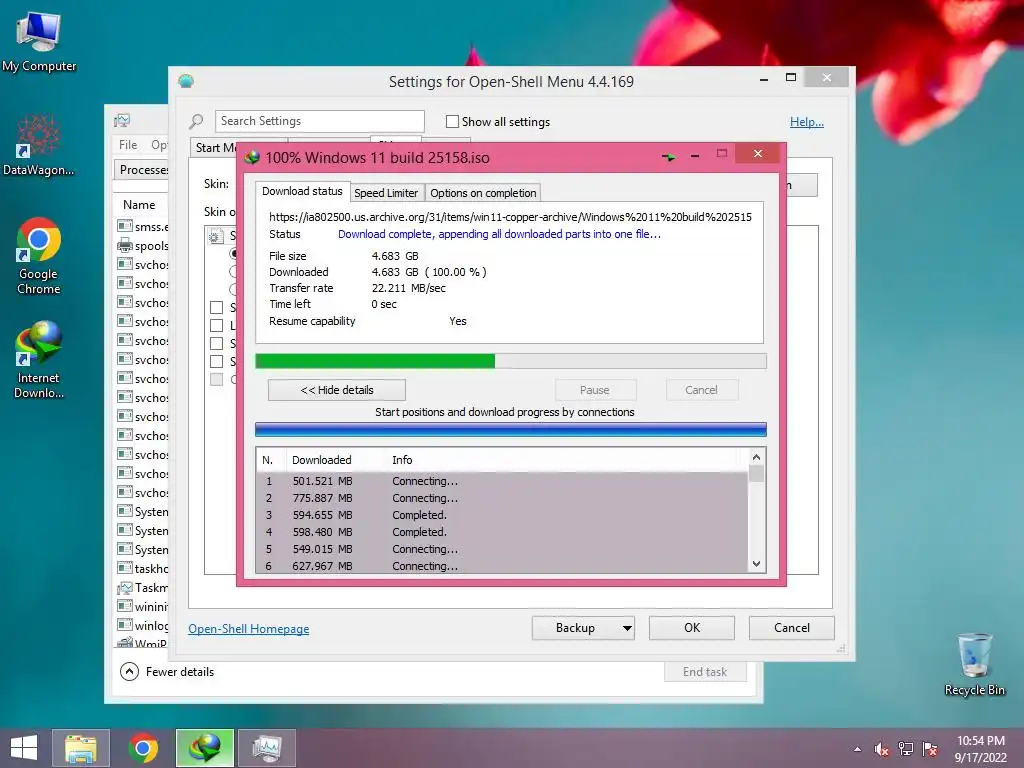The height and width of the screenshot is (768, 1024).
Task: Select the Taskmgr process icon in Task Manager
Action: pos(125,588)
